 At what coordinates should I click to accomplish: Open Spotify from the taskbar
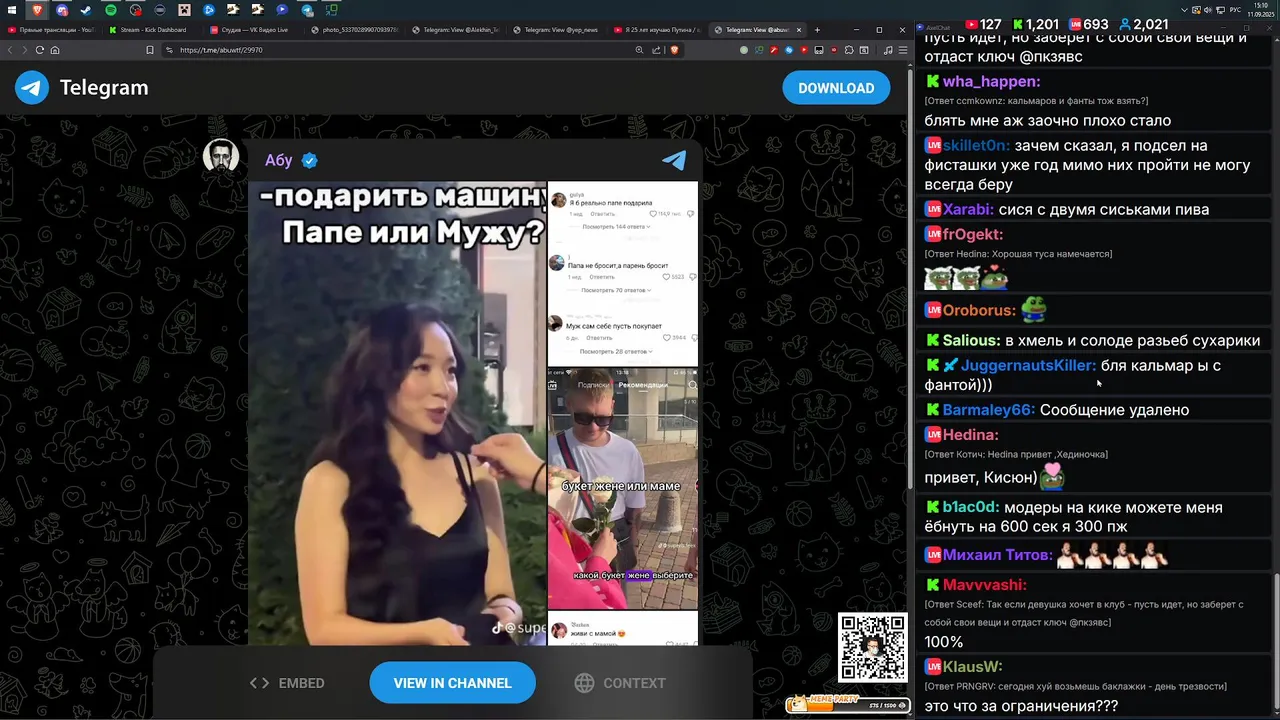click(x=111, y=9)
